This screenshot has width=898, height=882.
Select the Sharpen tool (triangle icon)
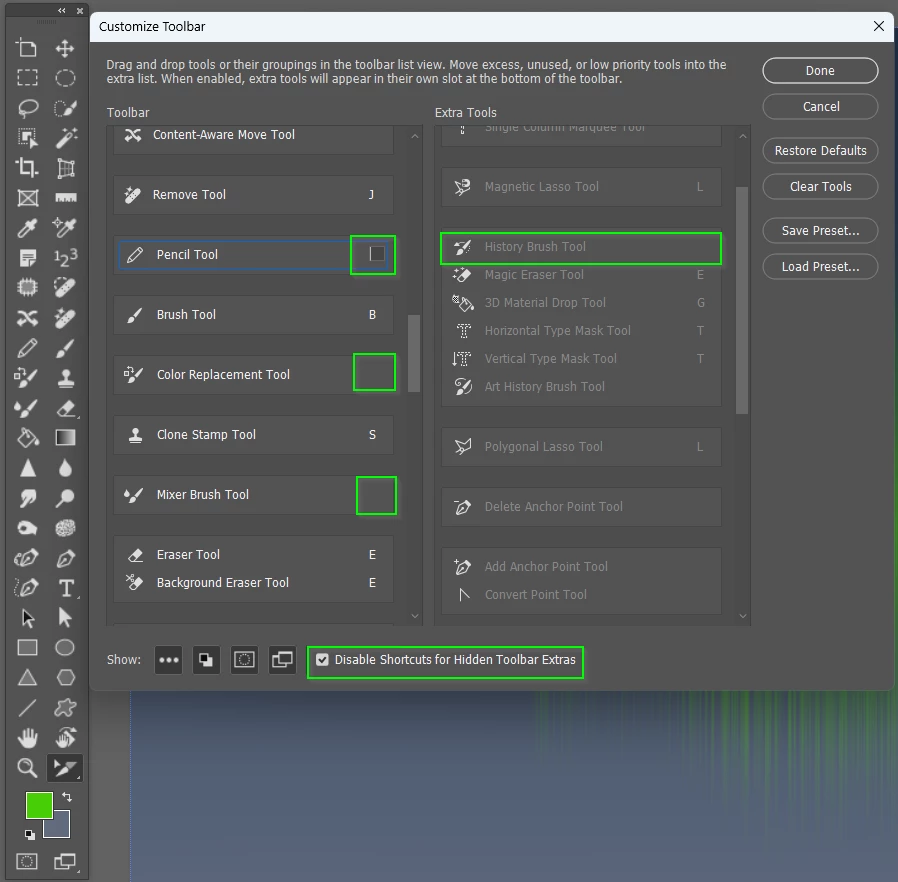tap(27, 468)
